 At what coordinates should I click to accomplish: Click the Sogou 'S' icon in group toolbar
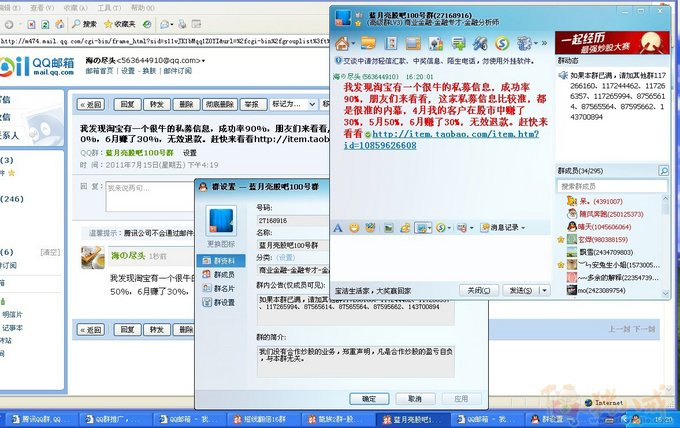click(x=501, y=43)
